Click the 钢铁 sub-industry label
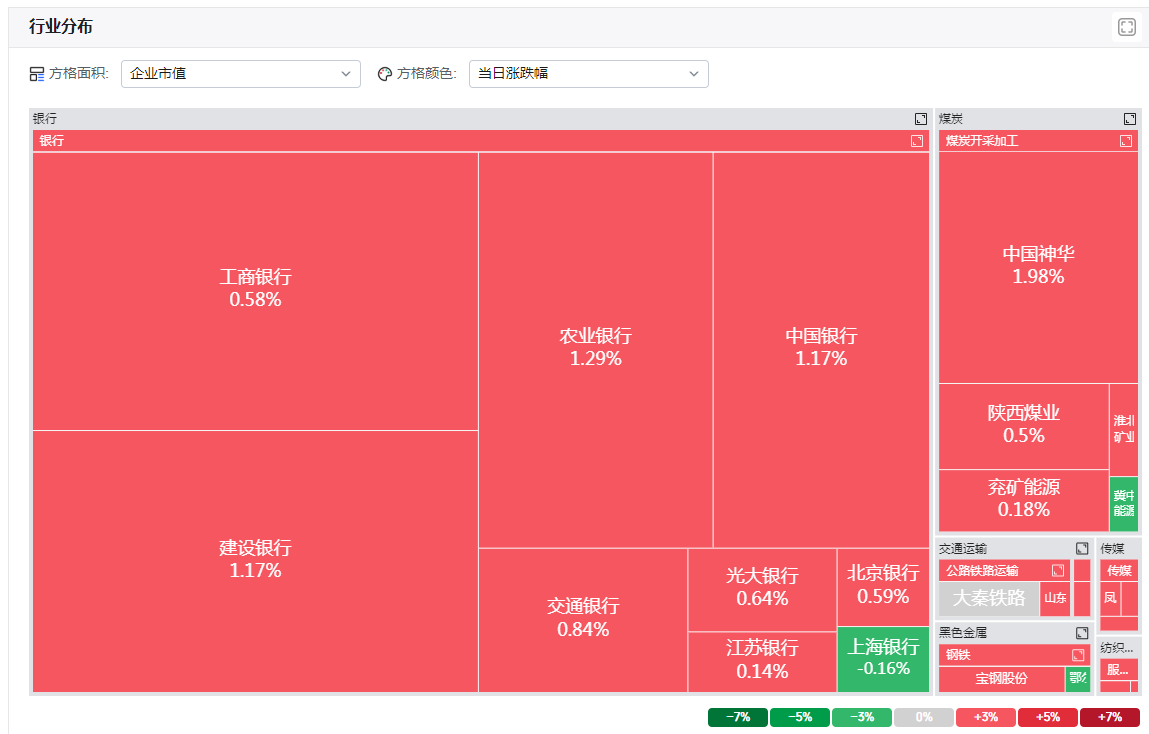This screenshot has height=734, width=1149. [958, 655]
